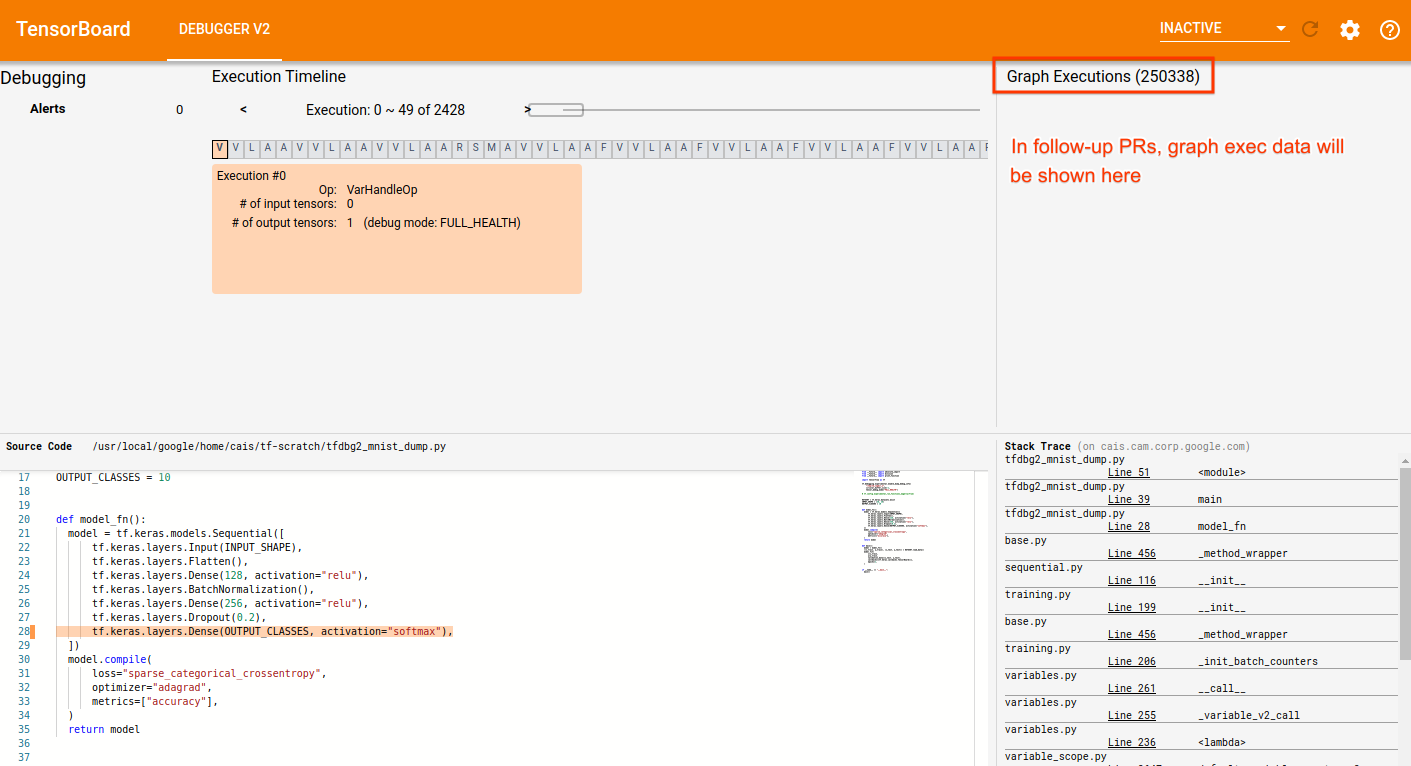Click the source file path tfdbg2_mnist_dump.py

pyautogui.click(x=269, y=447)
